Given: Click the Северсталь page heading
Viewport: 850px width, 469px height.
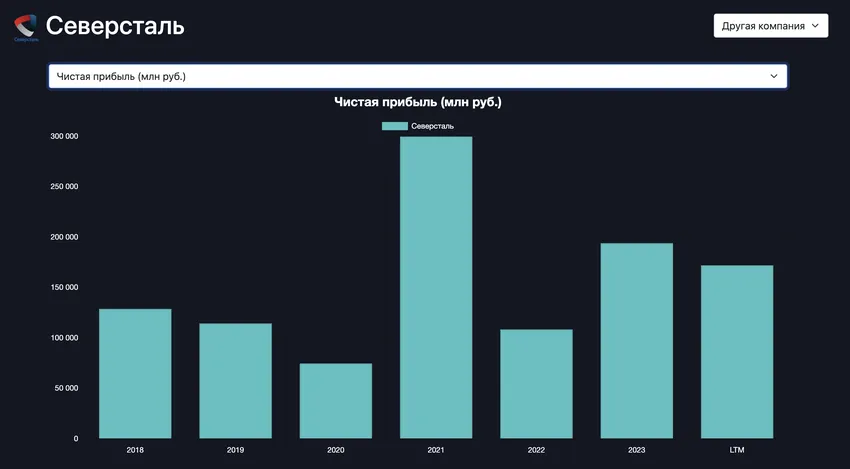Looking at the screenshot, I should tap(115, 26).
